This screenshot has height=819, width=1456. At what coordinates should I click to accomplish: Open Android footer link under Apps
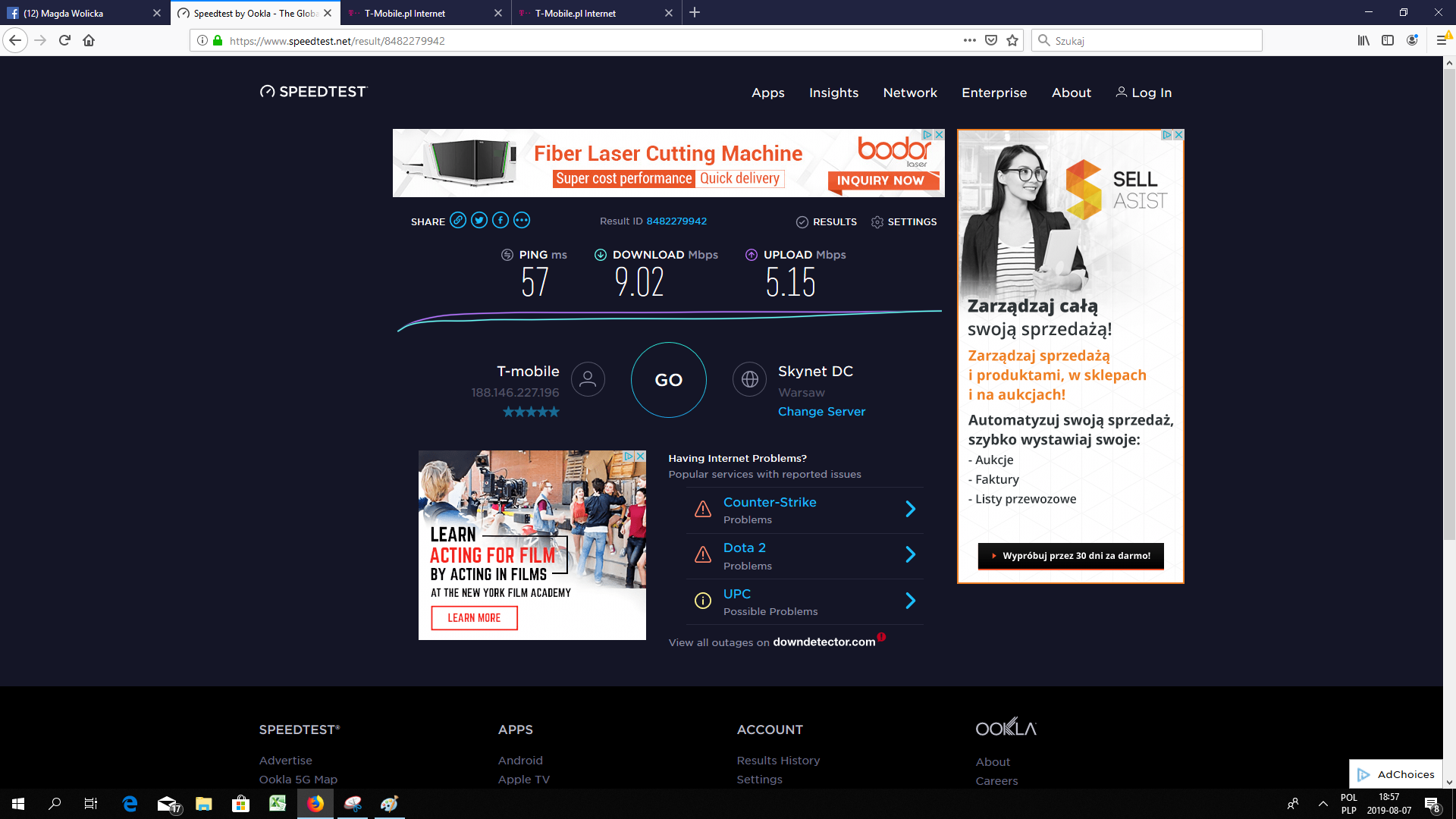(x=520, y=761)
